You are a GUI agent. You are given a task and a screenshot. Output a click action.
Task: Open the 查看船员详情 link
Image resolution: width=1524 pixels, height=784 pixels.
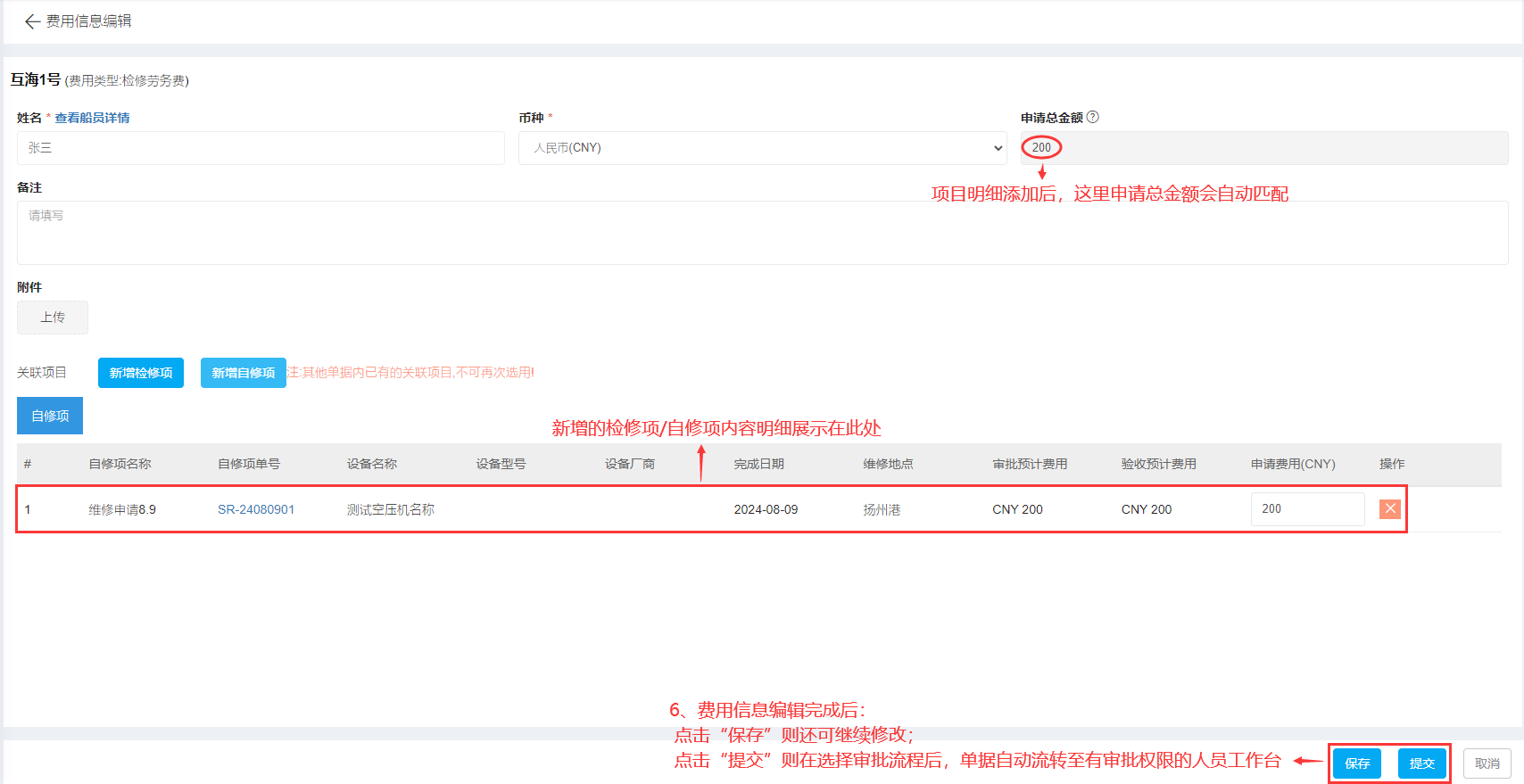click(x=93, y=118)
